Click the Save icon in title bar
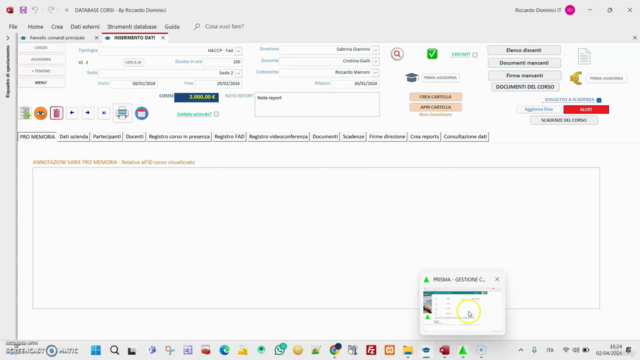The image size is (640, 360). [x=23, y=10]
